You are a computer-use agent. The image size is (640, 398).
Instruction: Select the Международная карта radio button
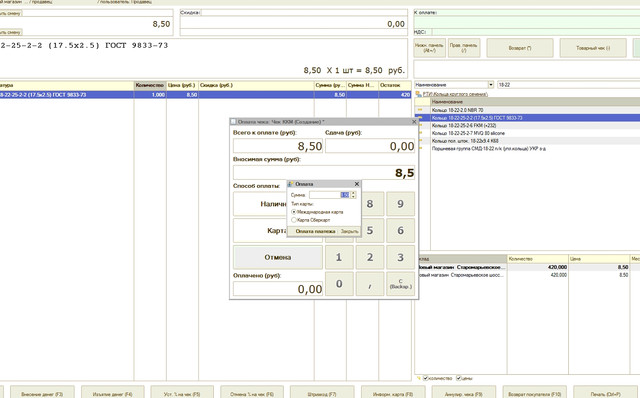tap(293, 212)
